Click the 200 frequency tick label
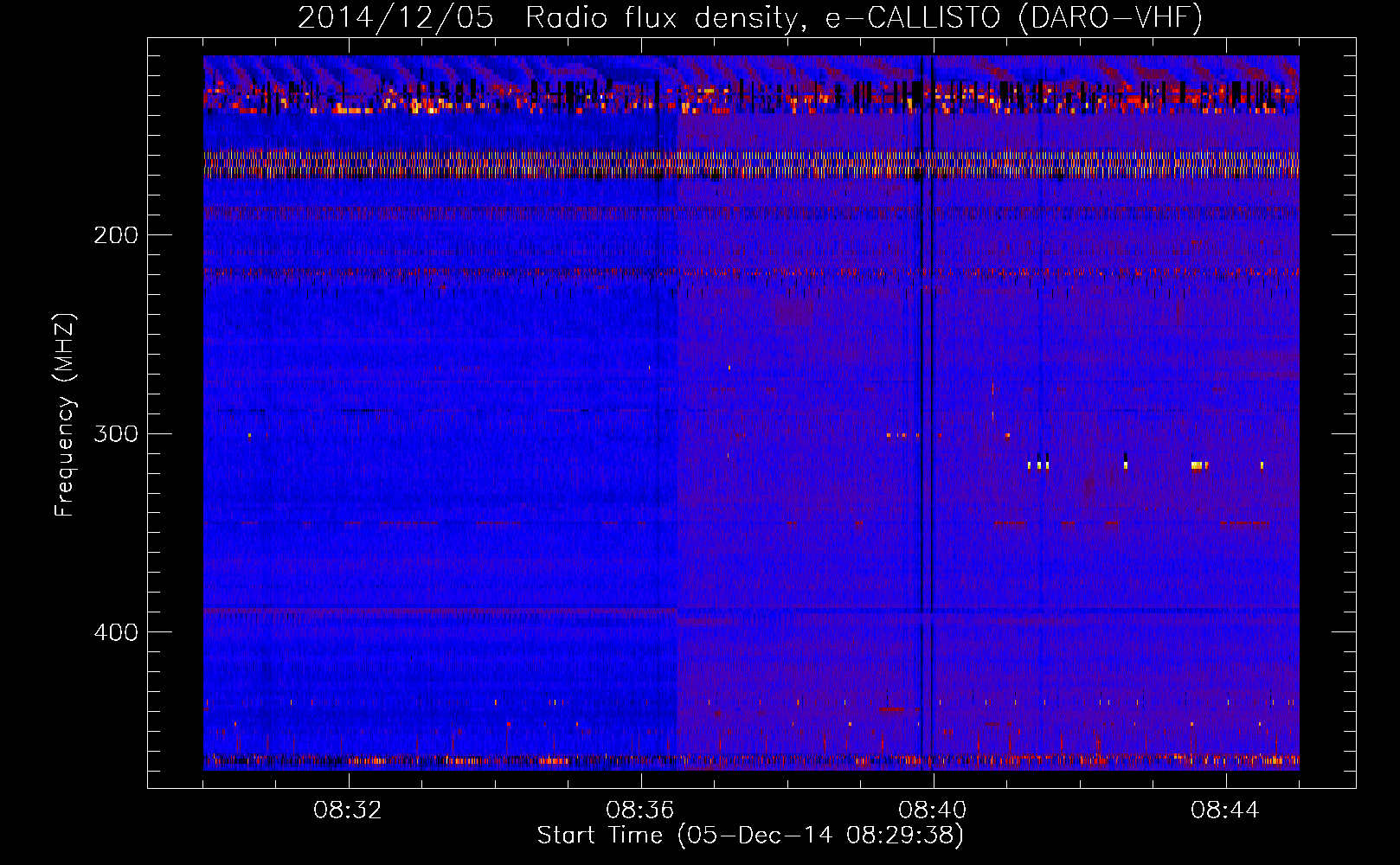Image resolution: width=1400 pixels, height=865 pixels. [115, 235]
